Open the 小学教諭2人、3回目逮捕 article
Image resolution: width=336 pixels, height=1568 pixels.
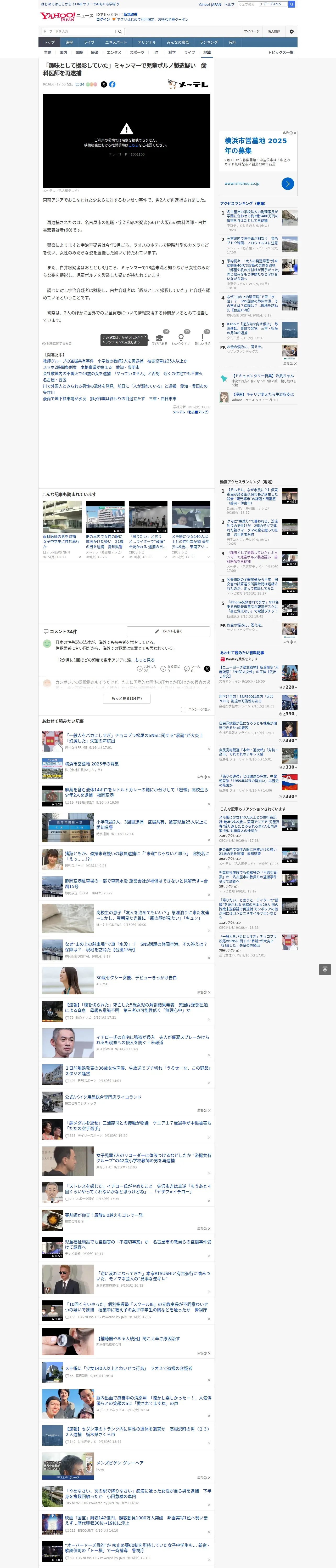(x=152, y=824)
